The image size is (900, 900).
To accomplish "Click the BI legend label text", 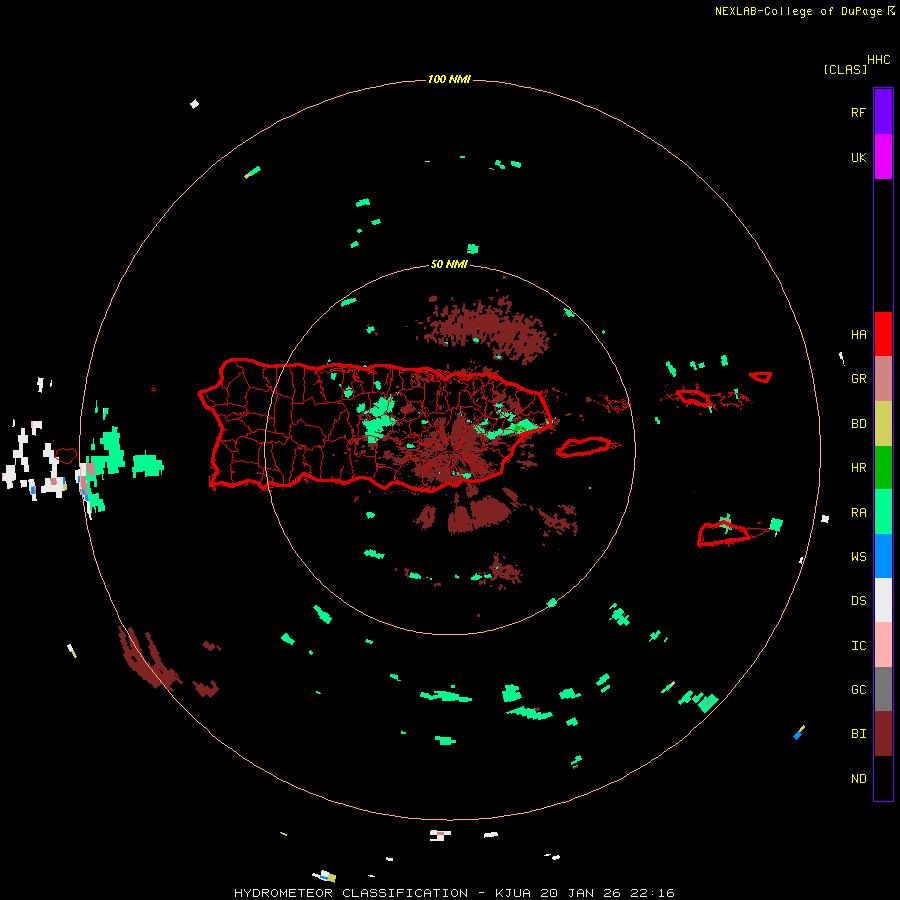I will (858, 734).
